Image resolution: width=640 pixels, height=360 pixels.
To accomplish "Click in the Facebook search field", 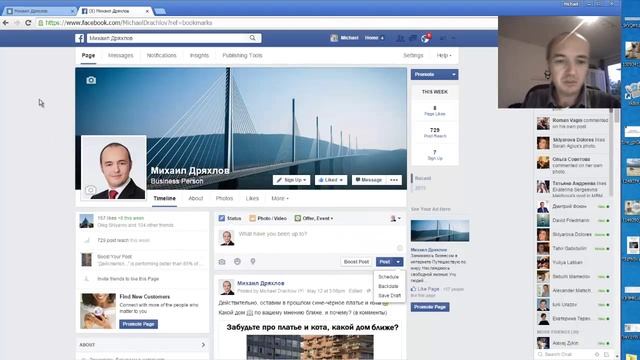I will [167, 38].
